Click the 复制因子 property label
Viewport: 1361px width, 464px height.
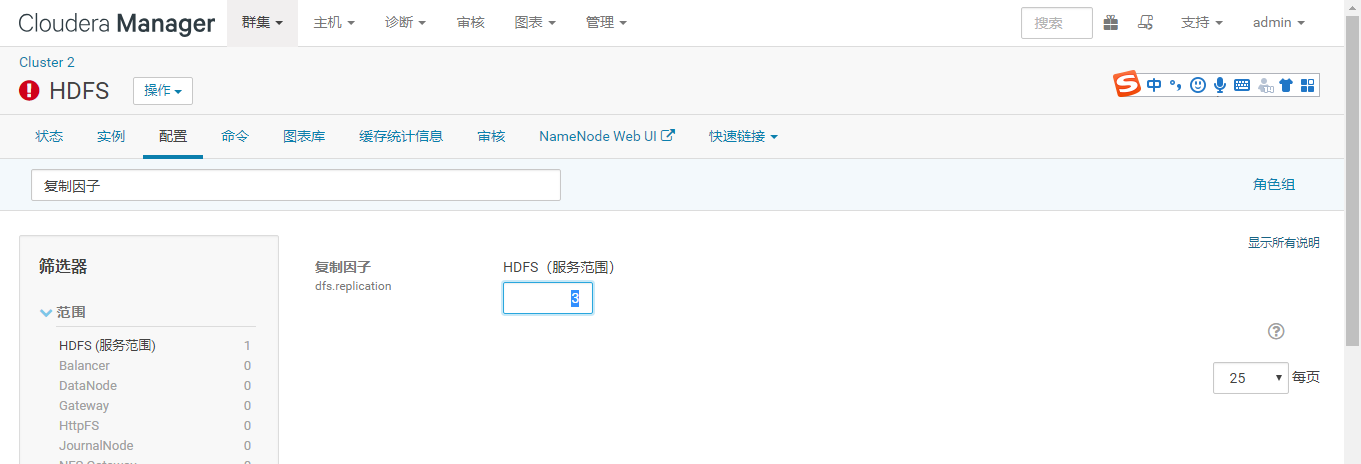coord(343,267)
